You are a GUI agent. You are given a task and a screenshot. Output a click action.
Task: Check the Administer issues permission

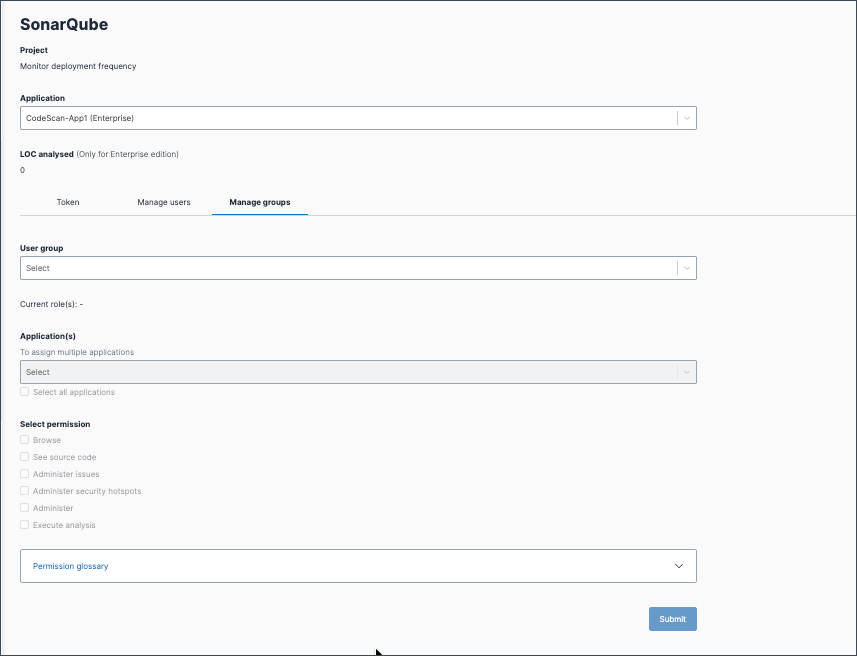click(x=25, y=473)
